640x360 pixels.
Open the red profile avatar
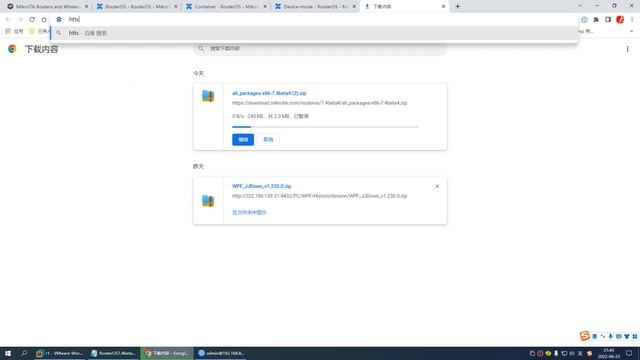point(620,19)
